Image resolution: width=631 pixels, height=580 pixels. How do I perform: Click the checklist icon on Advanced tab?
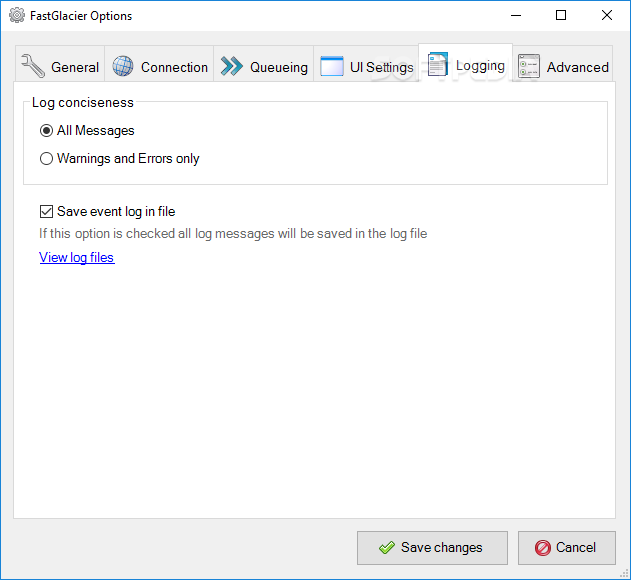click(529, 66)
